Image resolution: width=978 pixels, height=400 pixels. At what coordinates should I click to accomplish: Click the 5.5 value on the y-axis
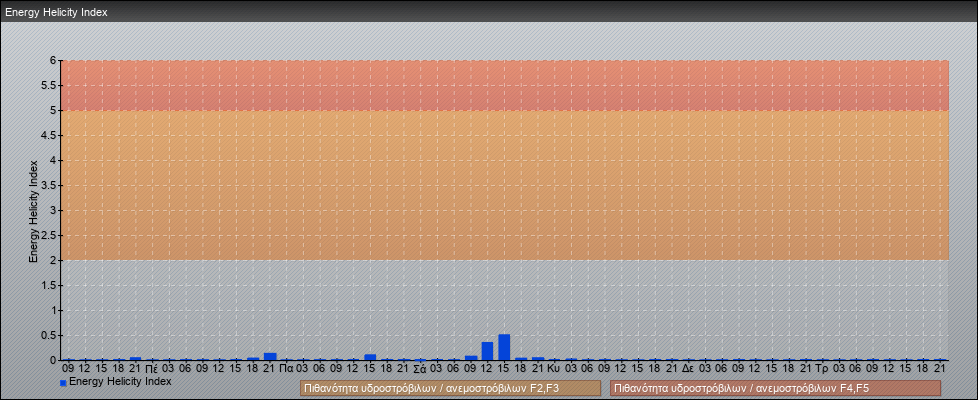tap(49, 85)
